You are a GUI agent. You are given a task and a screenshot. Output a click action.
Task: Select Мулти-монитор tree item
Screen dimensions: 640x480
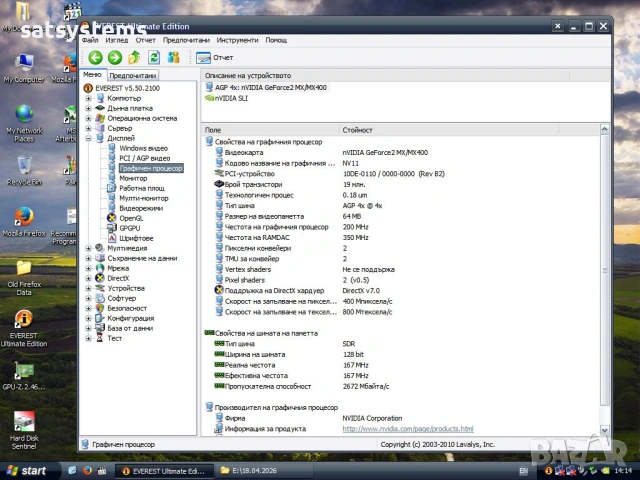tap(144, 198)
